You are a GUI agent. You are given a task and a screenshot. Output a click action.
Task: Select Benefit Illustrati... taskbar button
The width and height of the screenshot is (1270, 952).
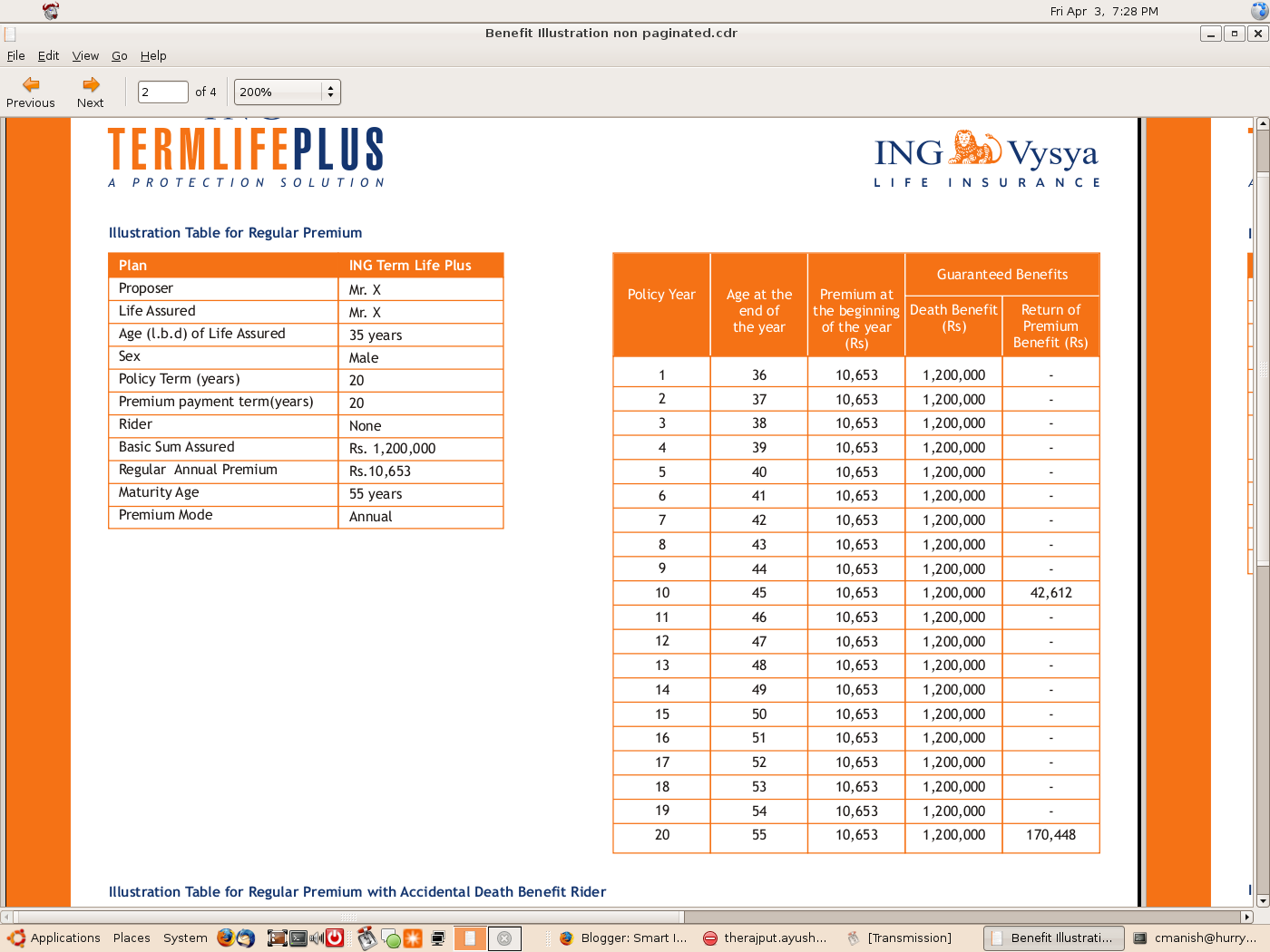coord(1054,937)
